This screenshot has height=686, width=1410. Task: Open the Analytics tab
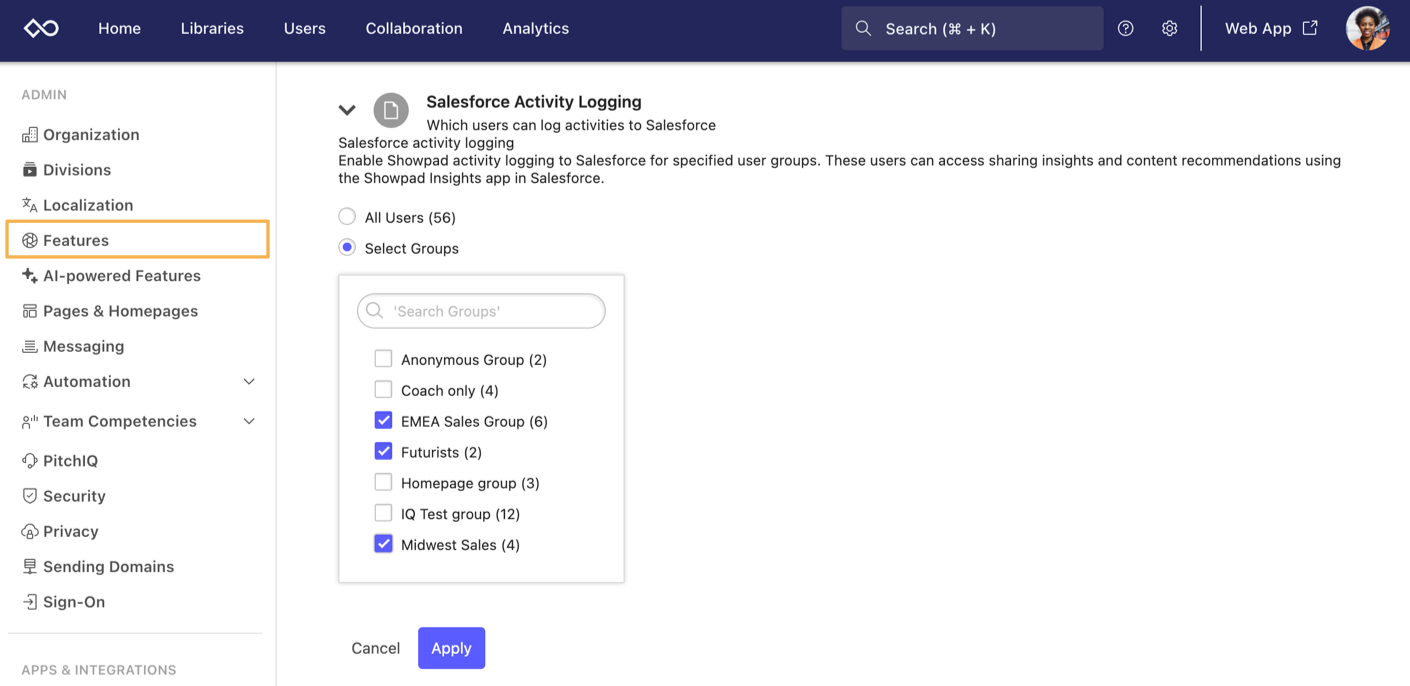pyautogui.click(x=535, y=28)
